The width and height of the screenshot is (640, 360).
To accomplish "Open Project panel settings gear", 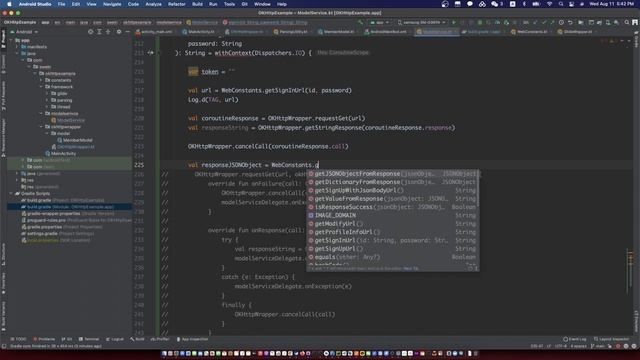I will coord(119,31).
